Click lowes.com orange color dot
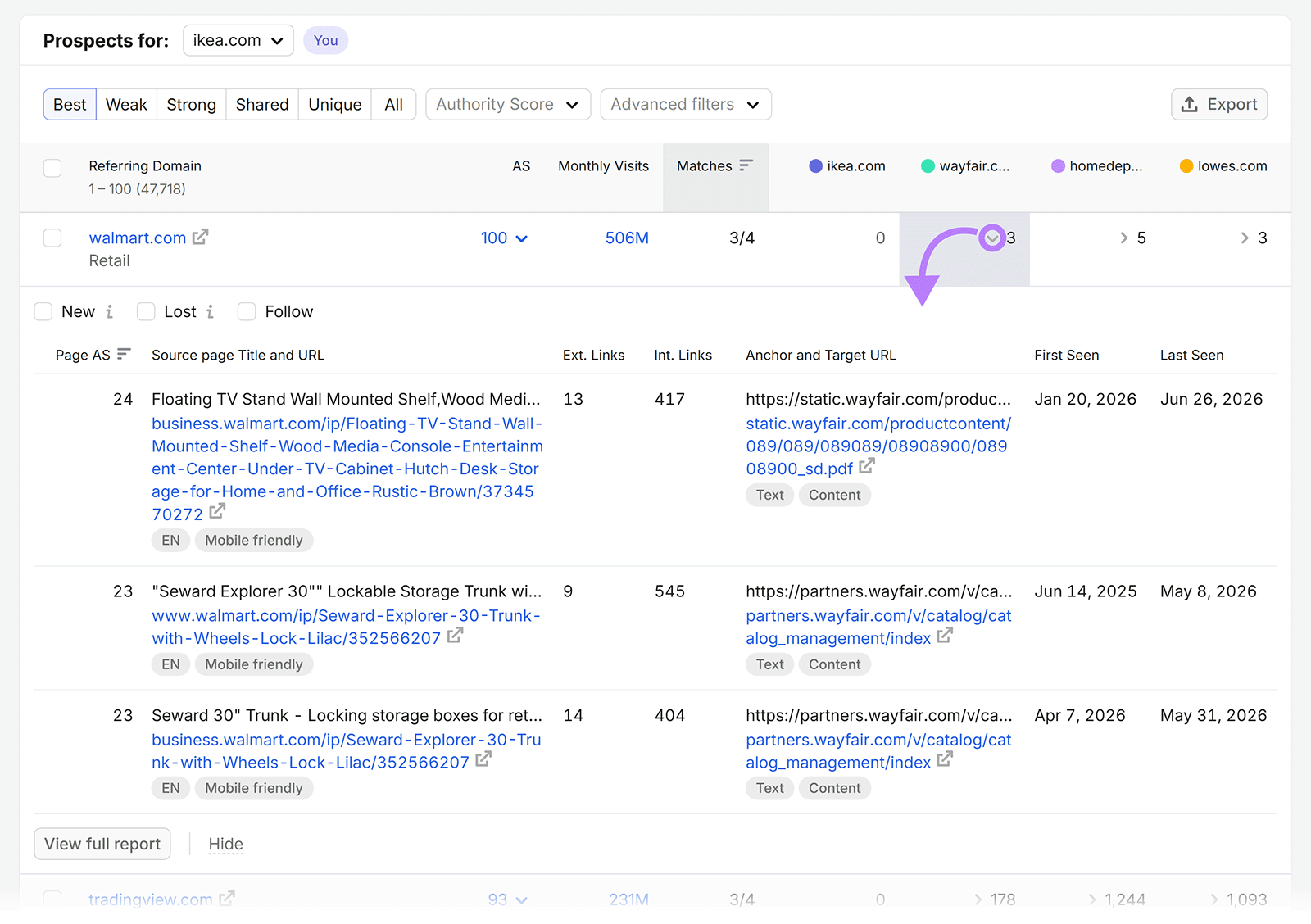Screen dimensions: 1311x924 point(1186,166)
